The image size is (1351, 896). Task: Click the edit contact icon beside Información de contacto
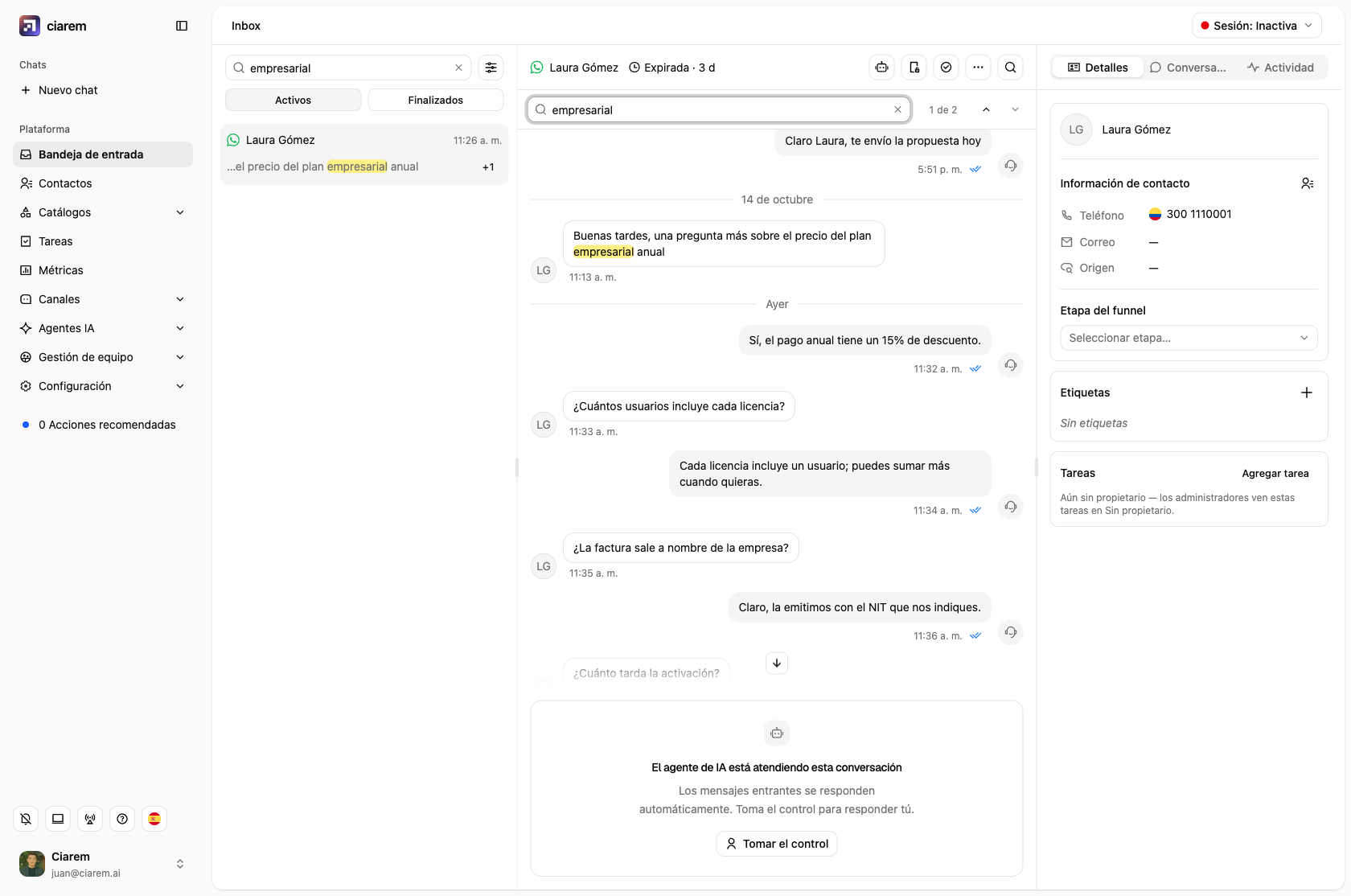pyautogui.click(x=1308, y=183)
